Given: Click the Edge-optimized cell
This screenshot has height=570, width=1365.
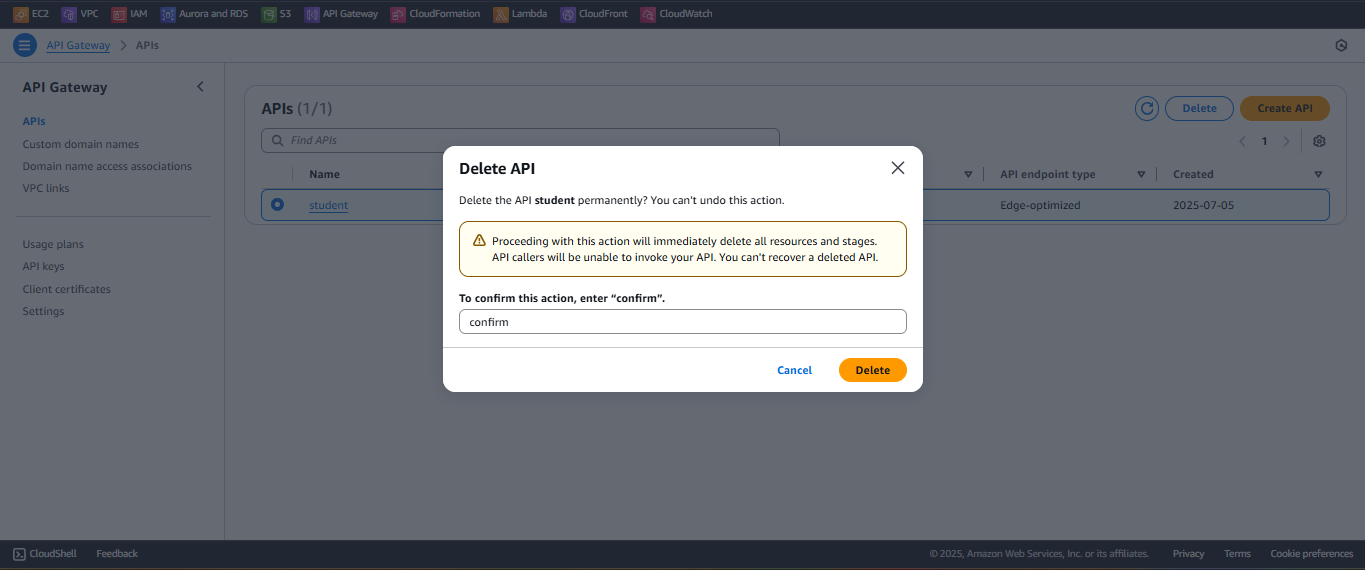Looking at the screenshot, I should [x=1040, y=205].
